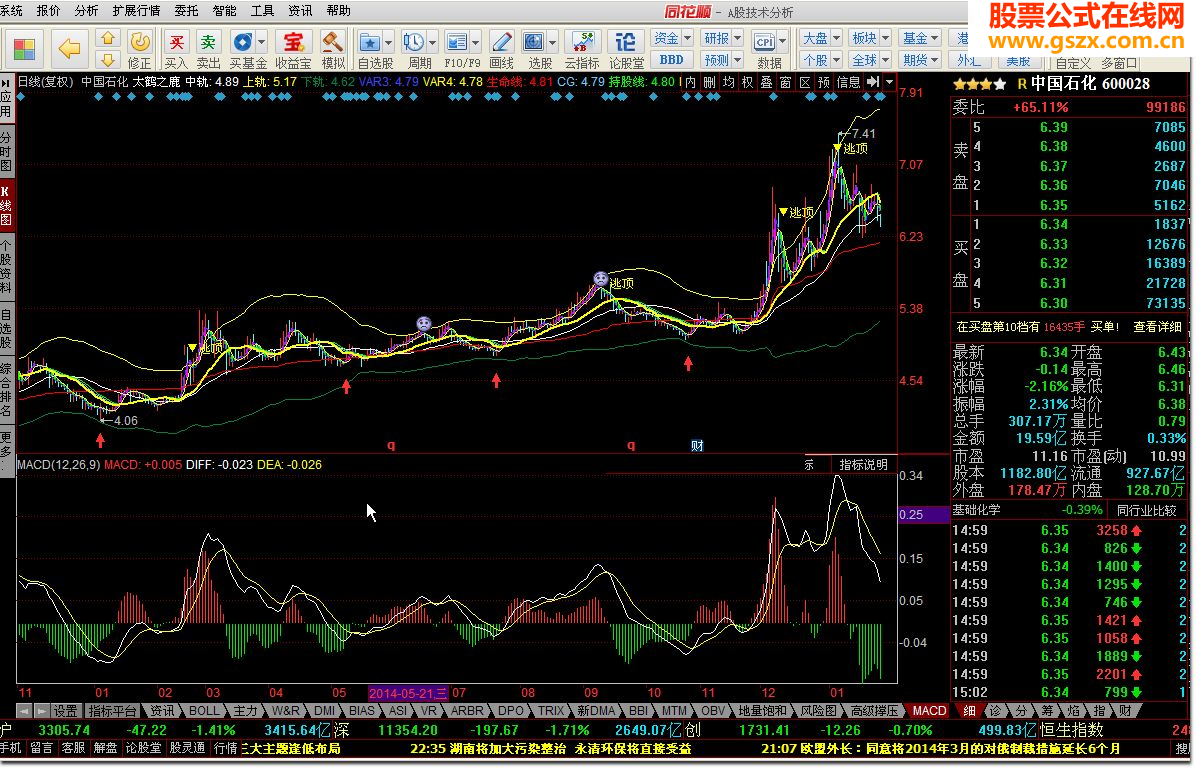This screenshot has height=768, width=1196.
Task: Switch to the OBV indicator tab
Action: click(713, 711)
